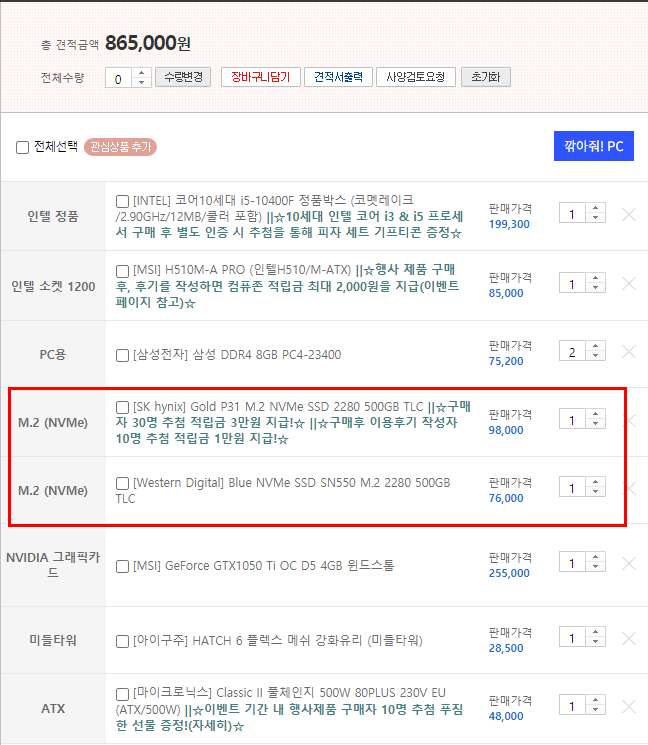Remove the Classic II 500W item with X

click(x=629, y=707)
